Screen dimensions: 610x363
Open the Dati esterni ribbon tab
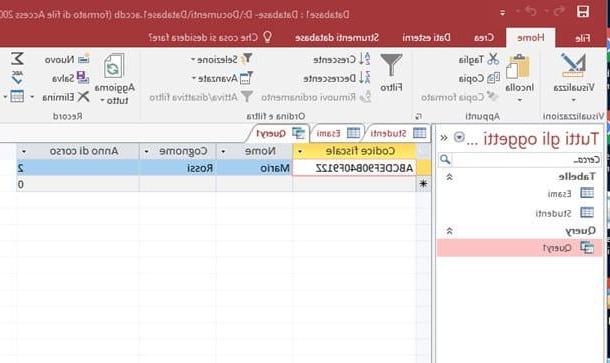pyautogui.click(x=426, y=38)
